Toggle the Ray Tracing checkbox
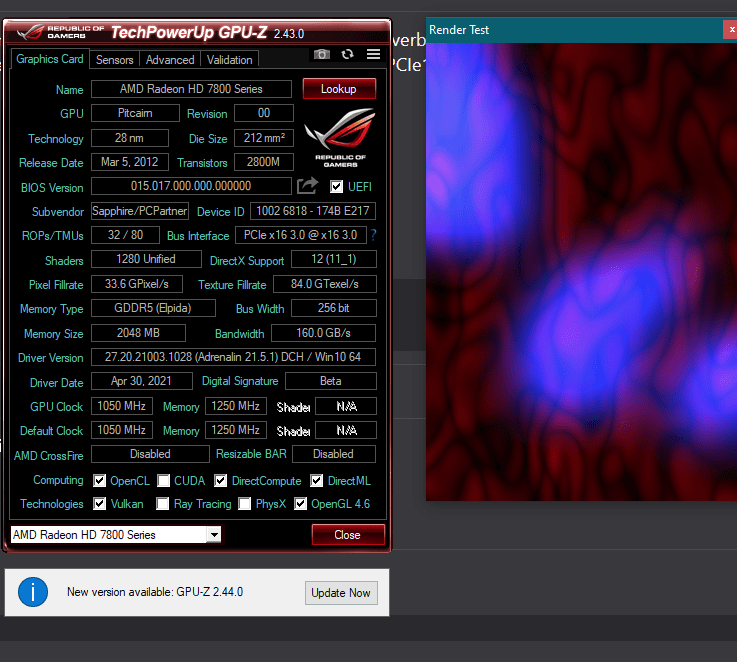 point(163,504)
